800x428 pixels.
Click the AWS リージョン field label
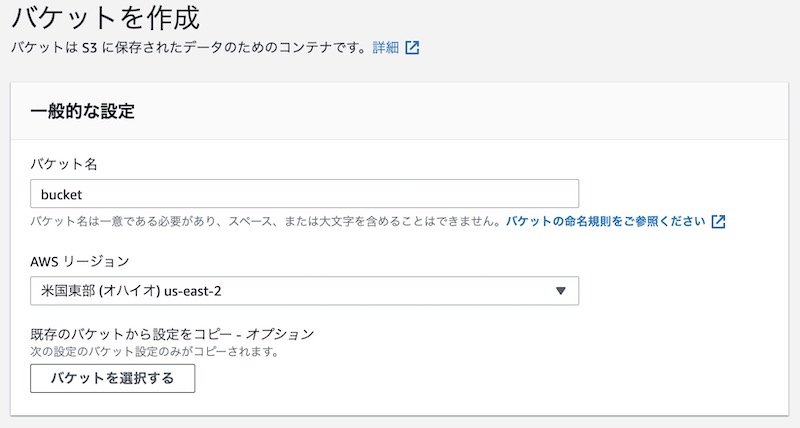click(80, 262)
